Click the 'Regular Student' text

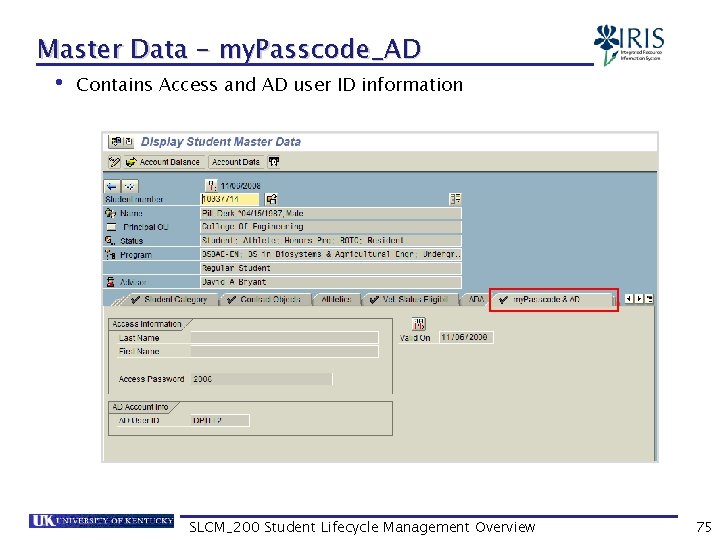[236, 268]
